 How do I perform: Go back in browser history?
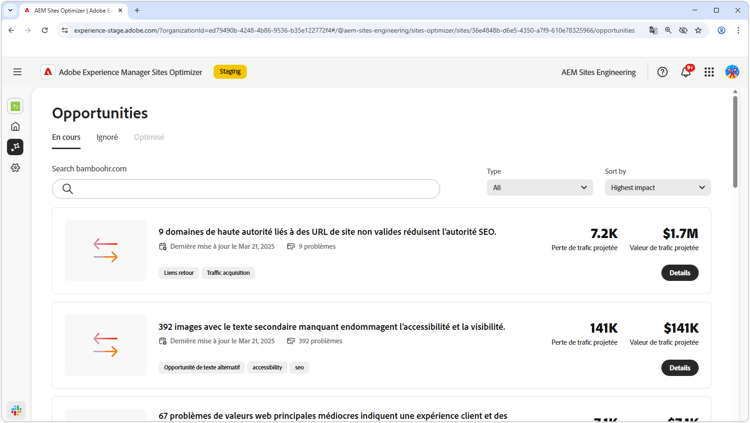coord(11,30)
